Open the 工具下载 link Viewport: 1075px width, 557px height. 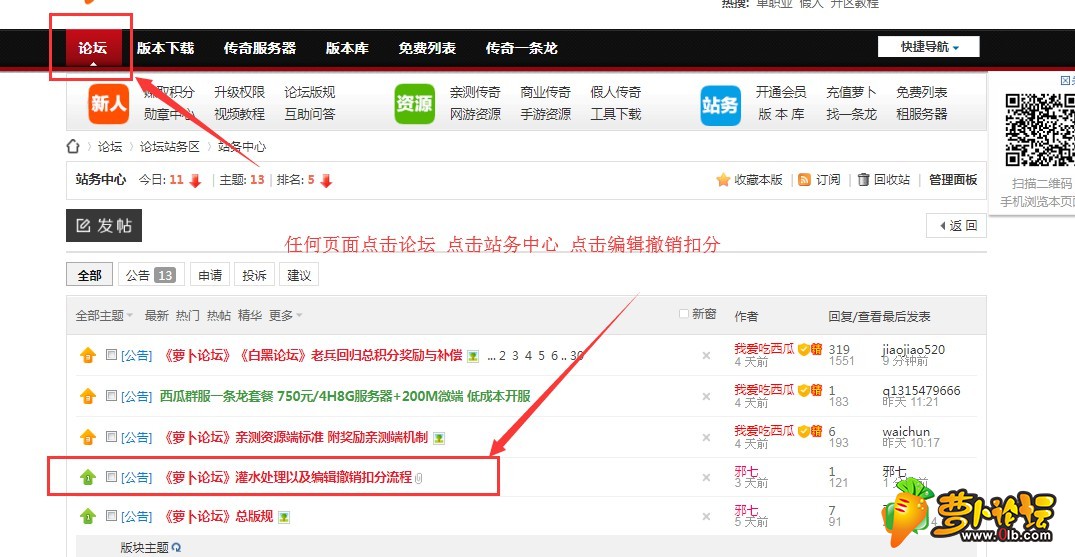coord(616,114)
